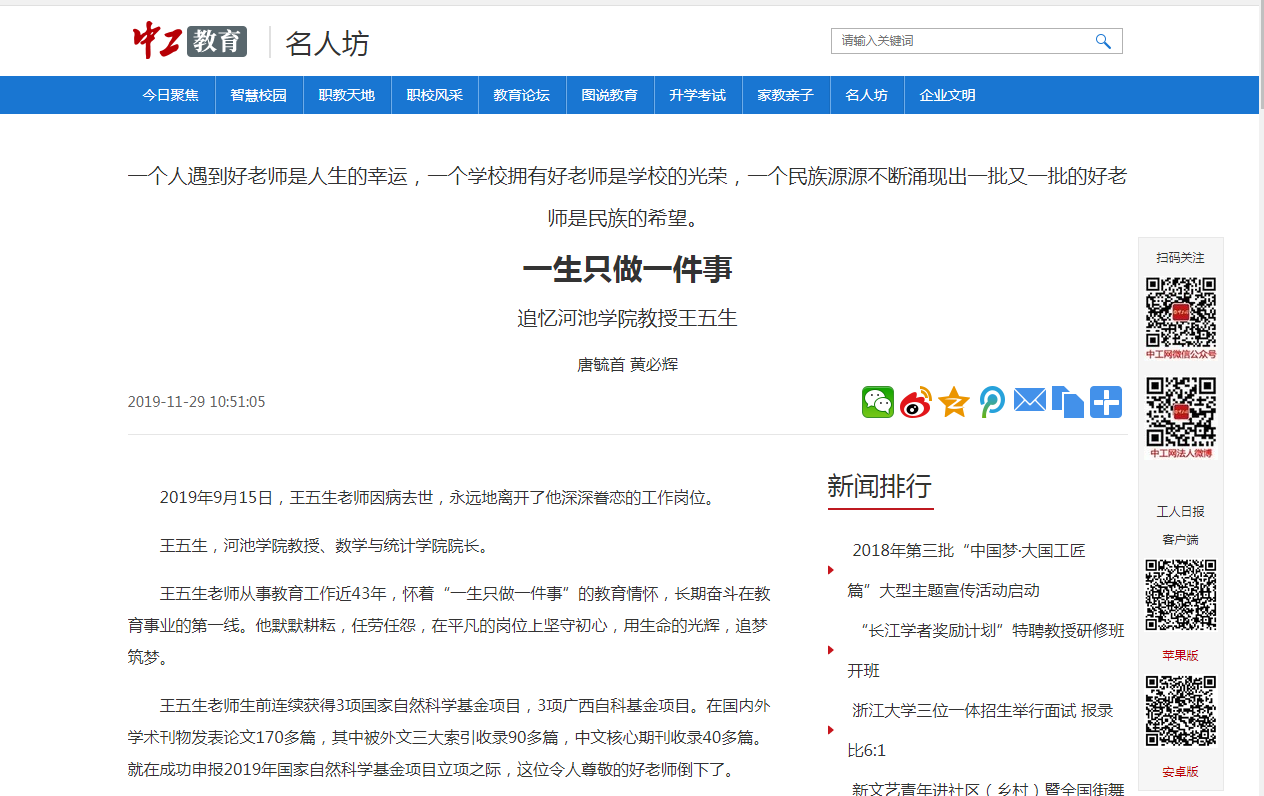The height and width of the screenshot is (796, 1264).
Task: Select the 图说教育 menu item
Action: point(609,95)
